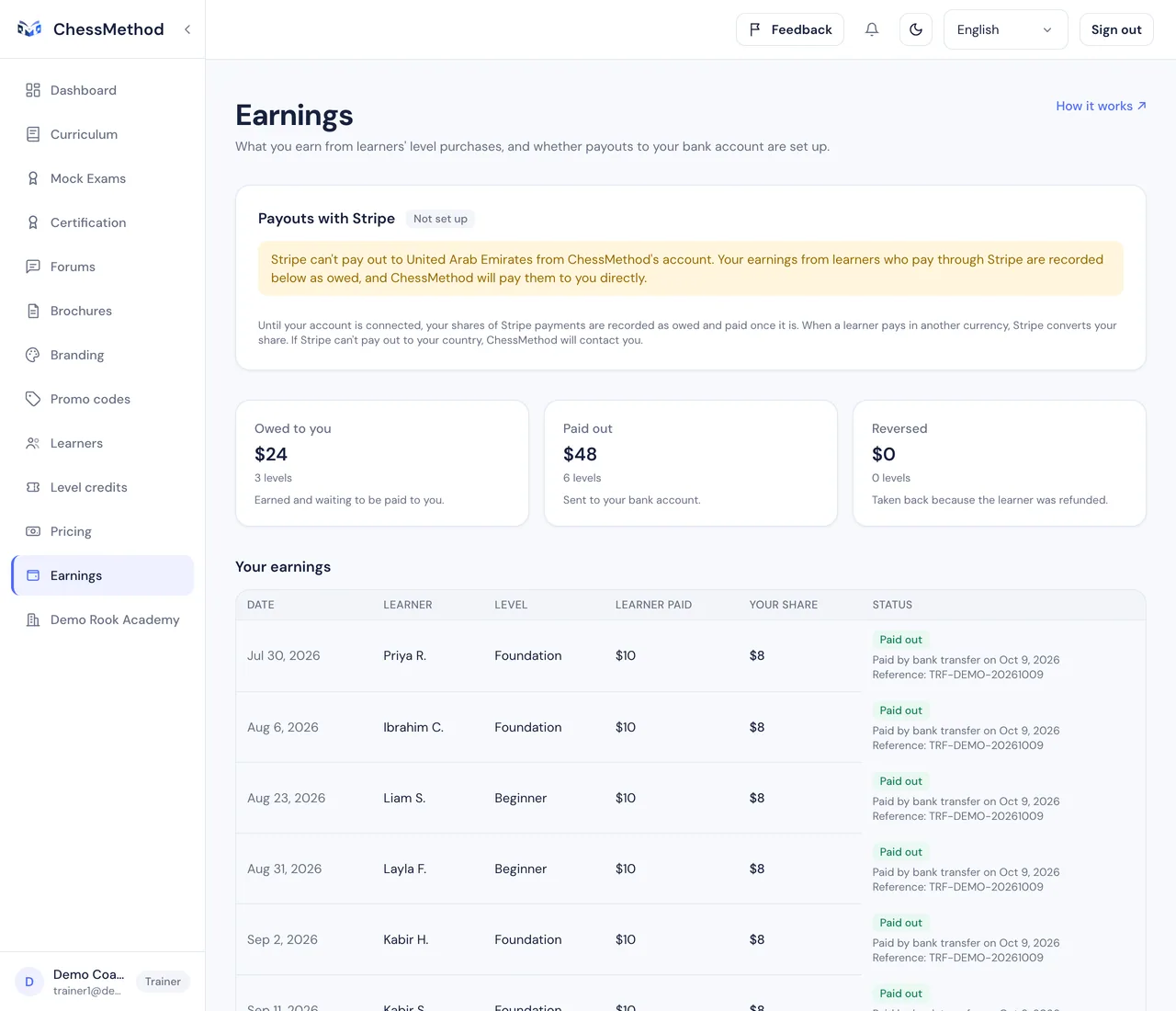Click the Dashboard grid icon
This screenshot has height=1011, width=1176.
(33, 90)
